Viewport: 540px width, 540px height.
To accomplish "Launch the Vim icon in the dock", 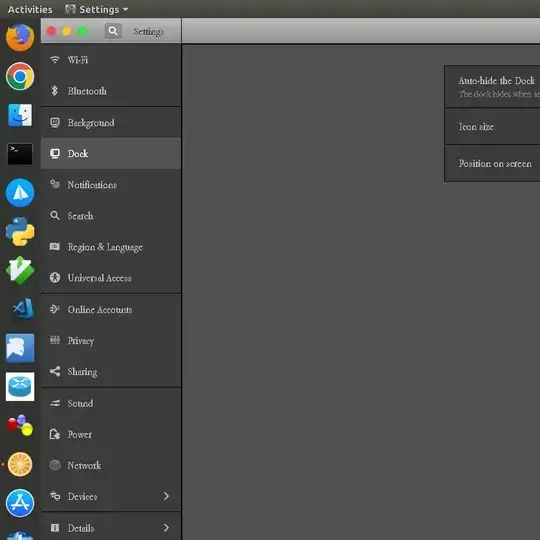I will point(20,270).
